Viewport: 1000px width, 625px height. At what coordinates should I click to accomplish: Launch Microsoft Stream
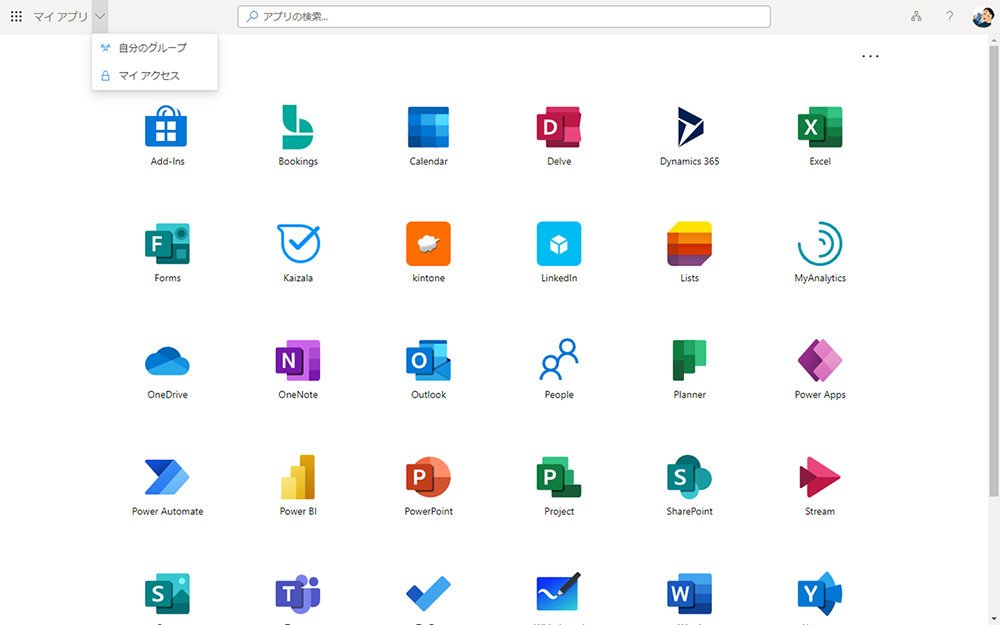(820, 477)
